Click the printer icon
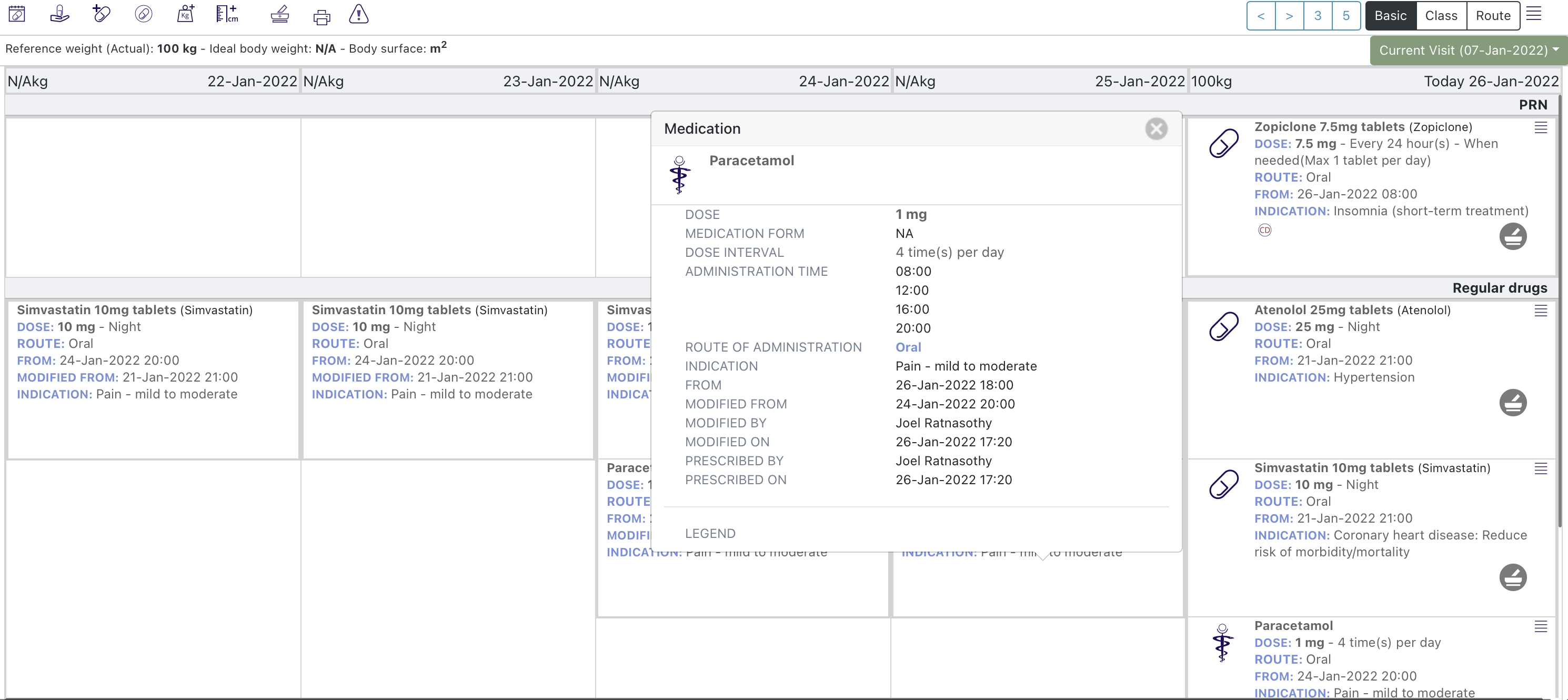The image size is (1568, 700). click(x=321, y=16)
